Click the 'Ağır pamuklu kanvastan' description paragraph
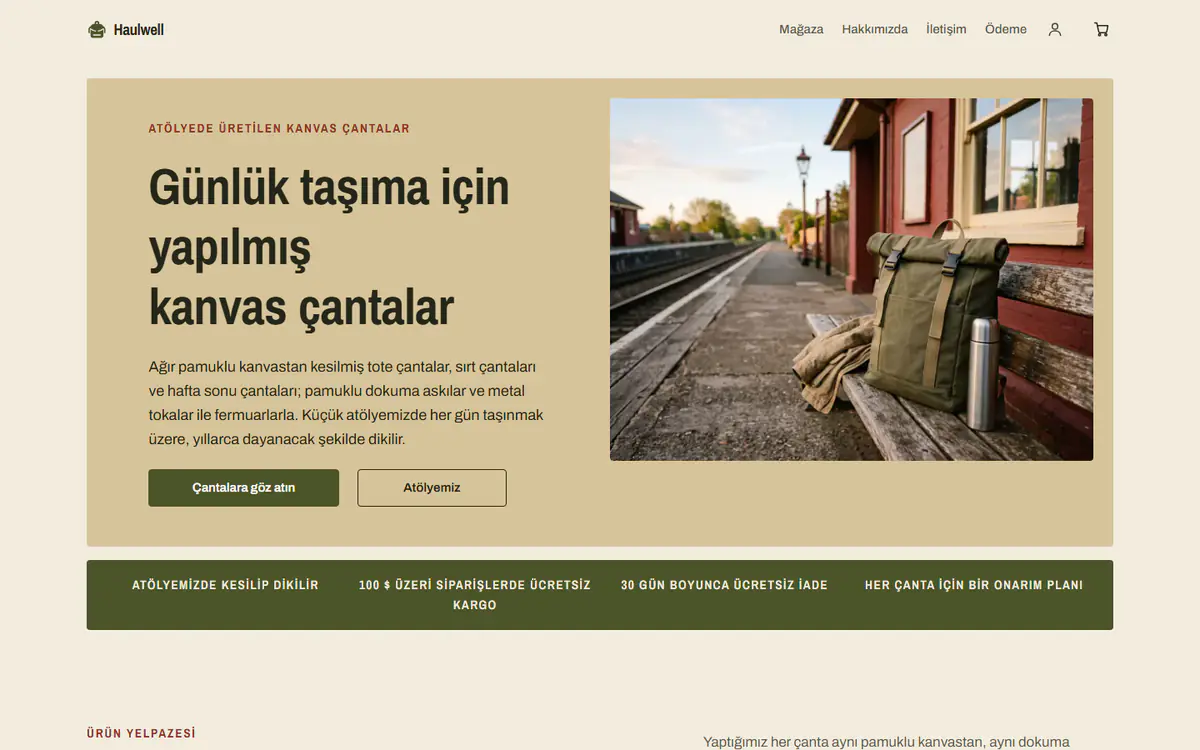 [x=346, y=403]
